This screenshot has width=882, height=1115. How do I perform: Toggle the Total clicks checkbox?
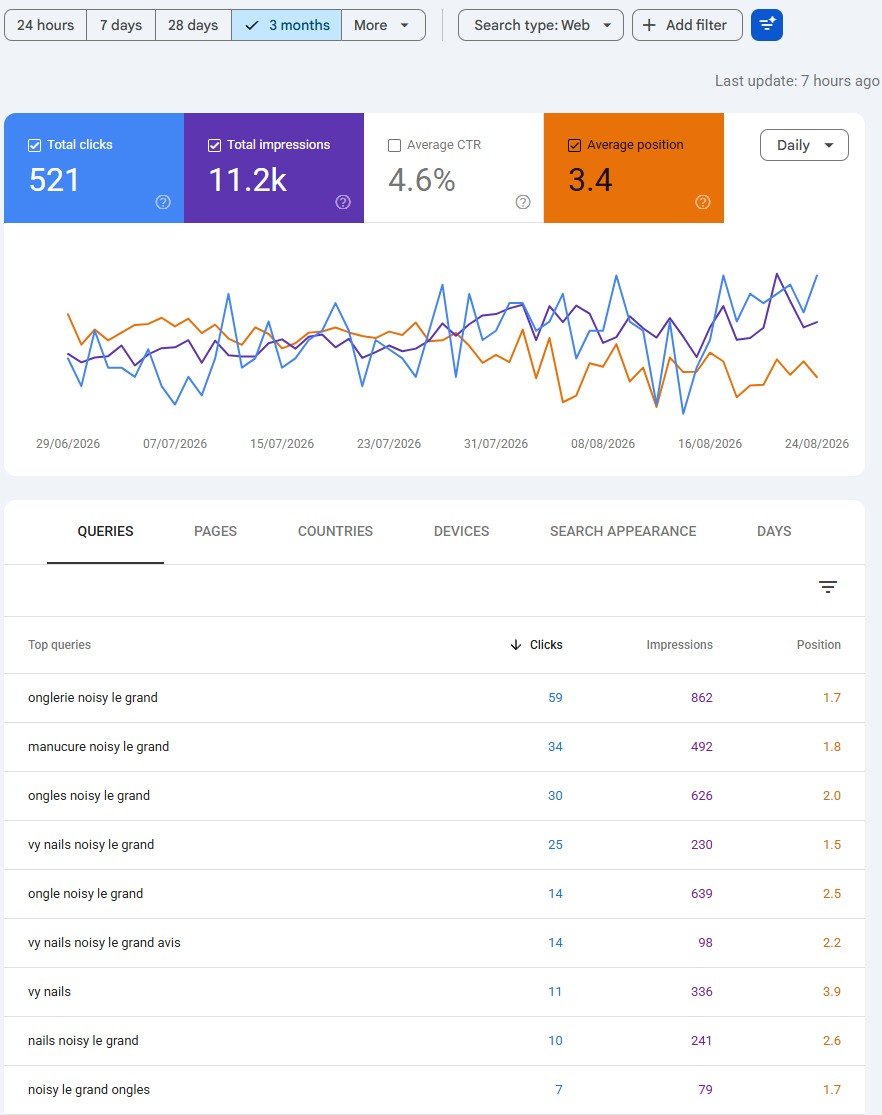[x=34, y=145]
